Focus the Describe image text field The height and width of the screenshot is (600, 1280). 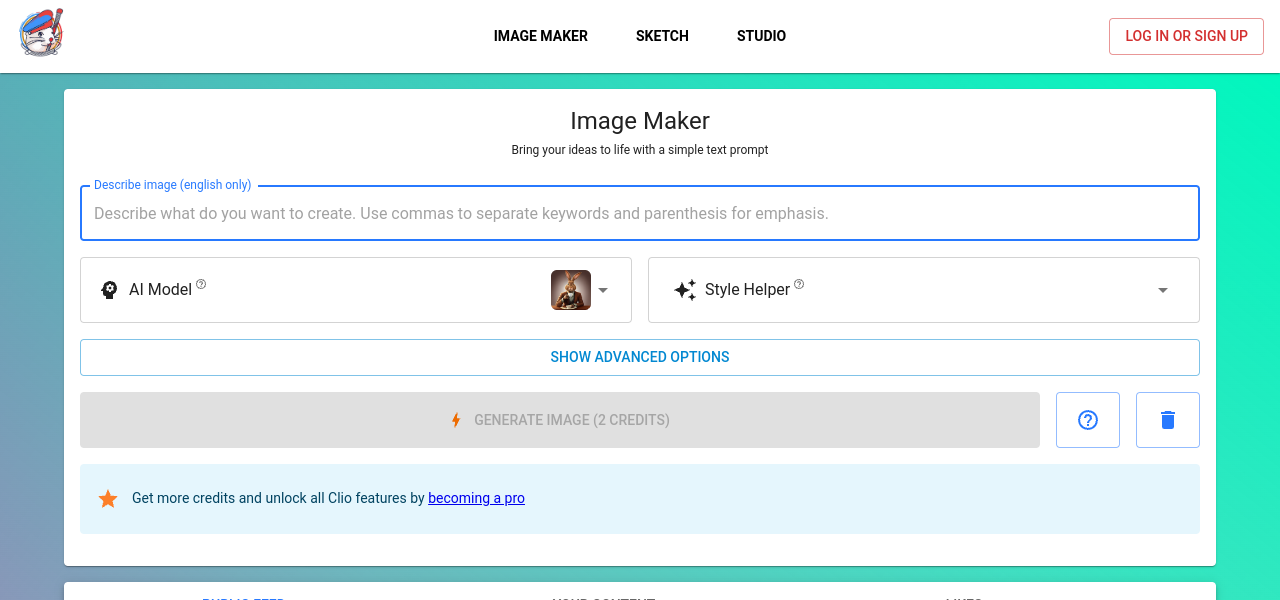click(x=640, y=213)
